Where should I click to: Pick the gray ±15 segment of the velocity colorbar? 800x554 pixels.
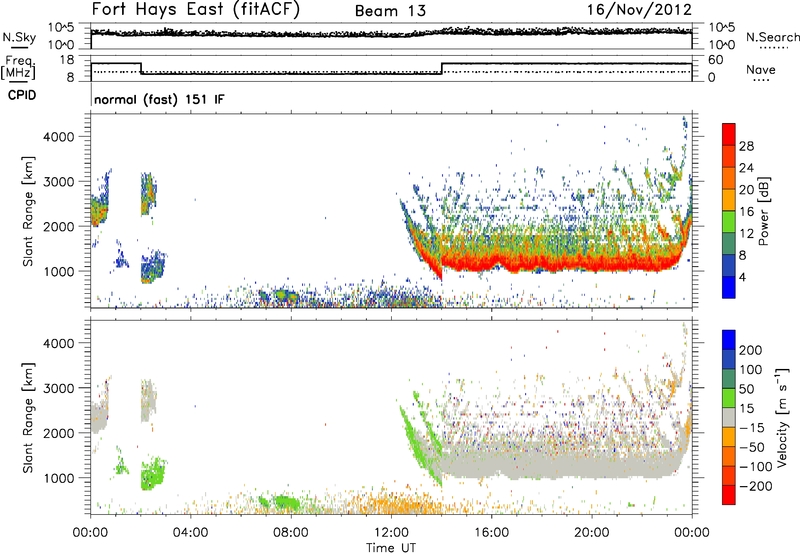pyautogui.click(x=729, y=417)
